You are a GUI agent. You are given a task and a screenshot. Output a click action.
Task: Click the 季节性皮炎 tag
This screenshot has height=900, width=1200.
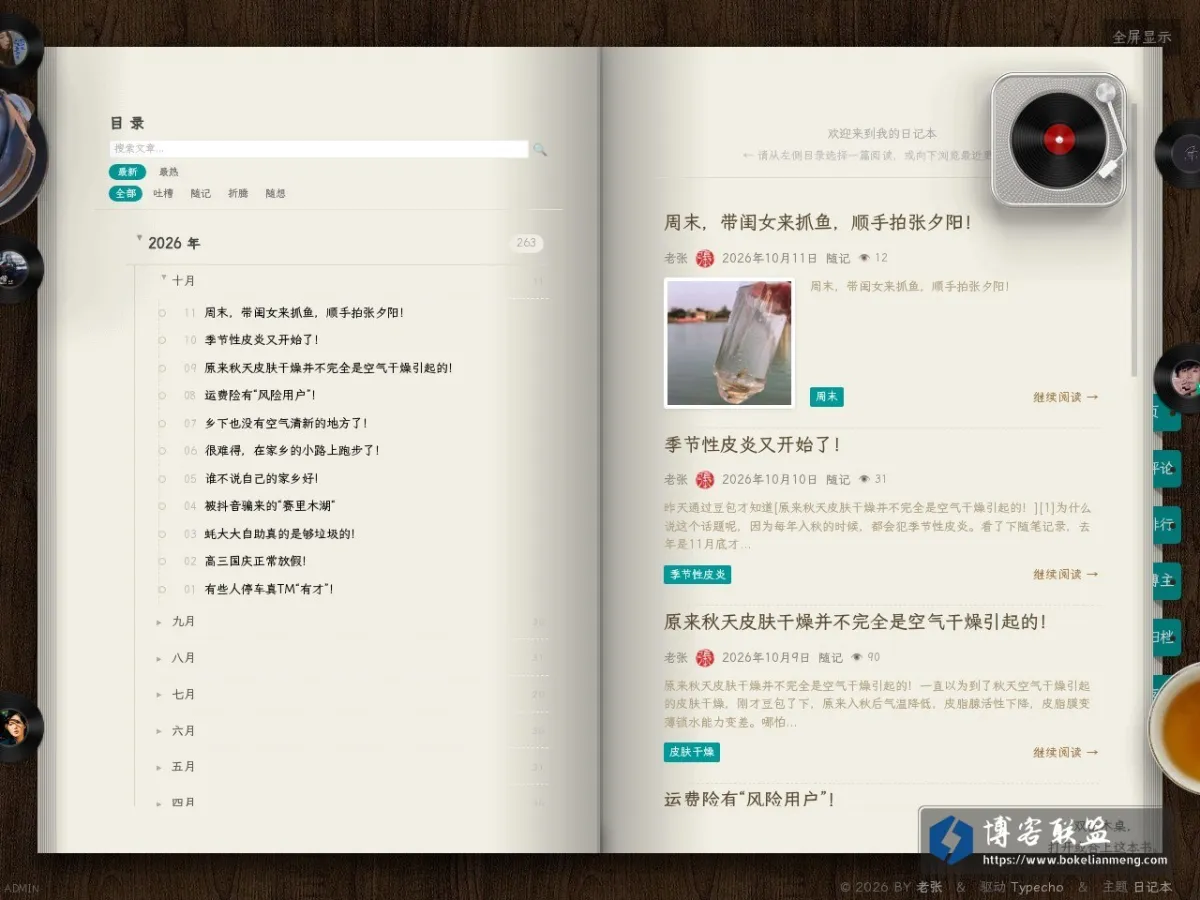[x=698, y=574]
